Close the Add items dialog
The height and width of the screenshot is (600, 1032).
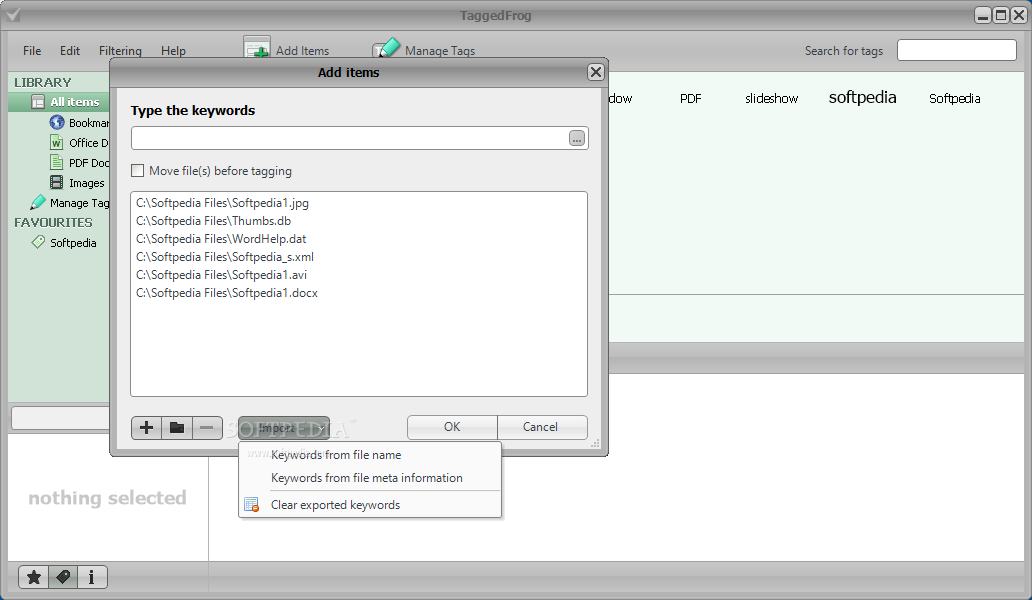(x=596, y=72)
